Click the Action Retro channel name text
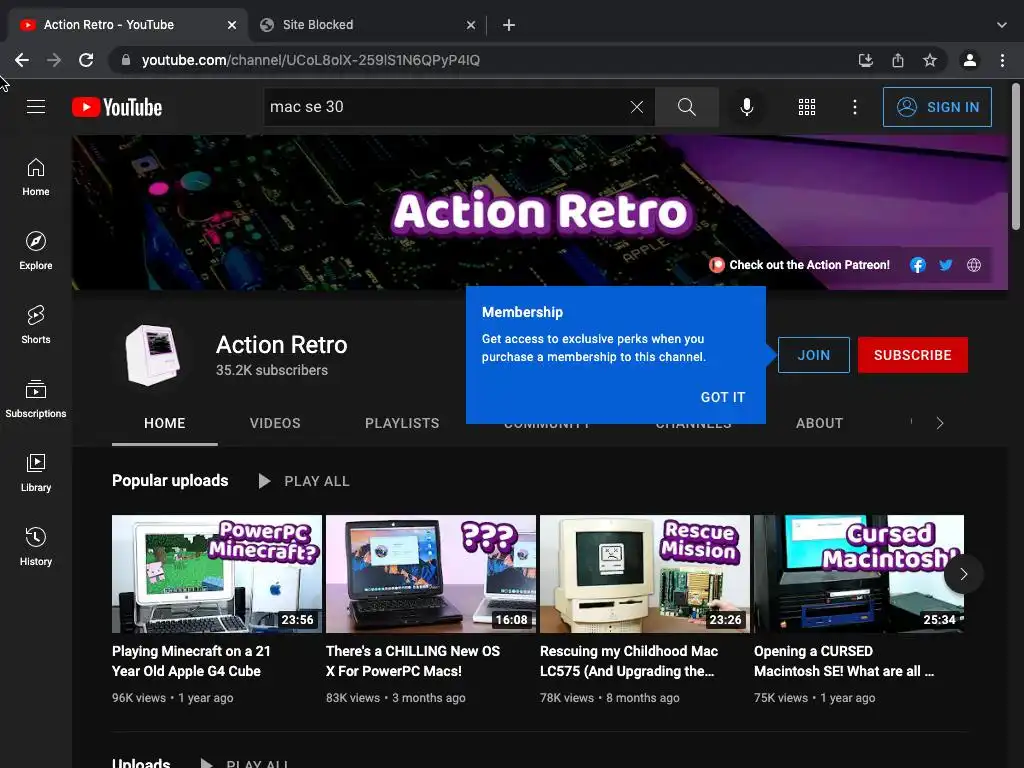 281,345
